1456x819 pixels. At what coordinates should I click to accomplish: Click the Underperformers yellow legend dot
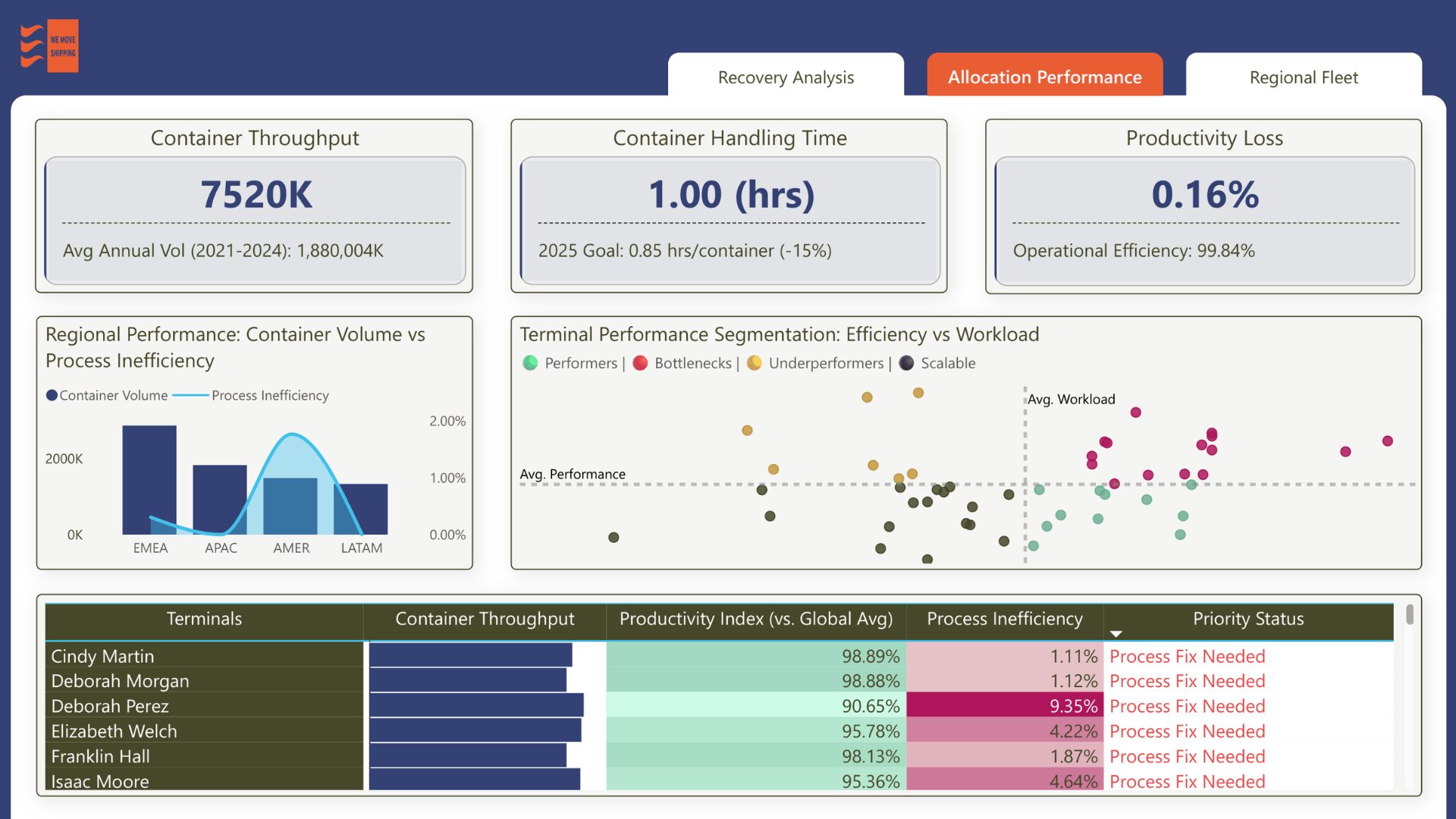pyautogui.click(x=754, y=363)
